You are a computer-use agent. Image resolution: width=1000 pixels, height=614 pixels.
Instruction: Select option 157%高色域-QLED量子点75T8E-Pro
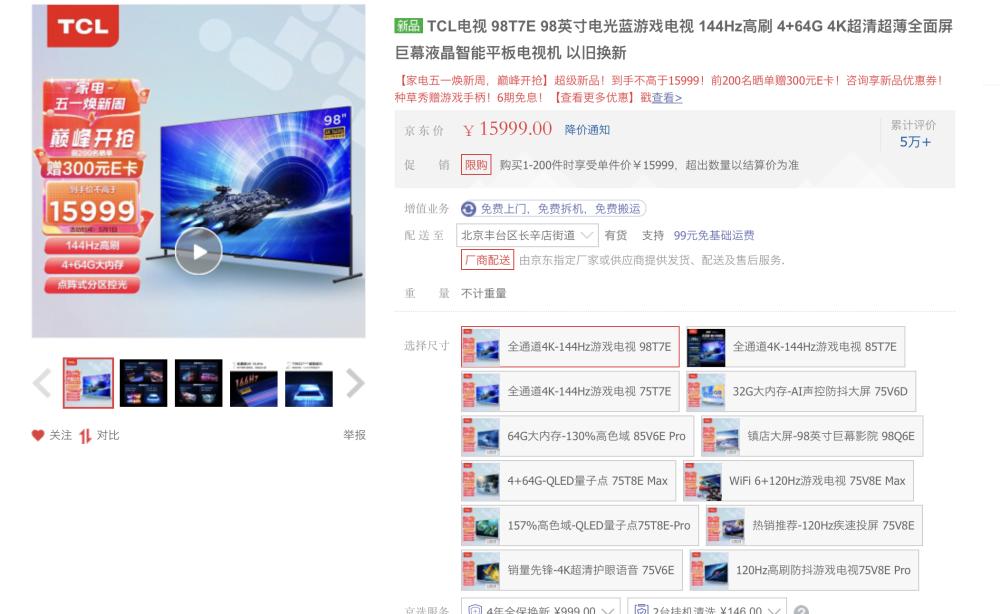pos(580,525)
